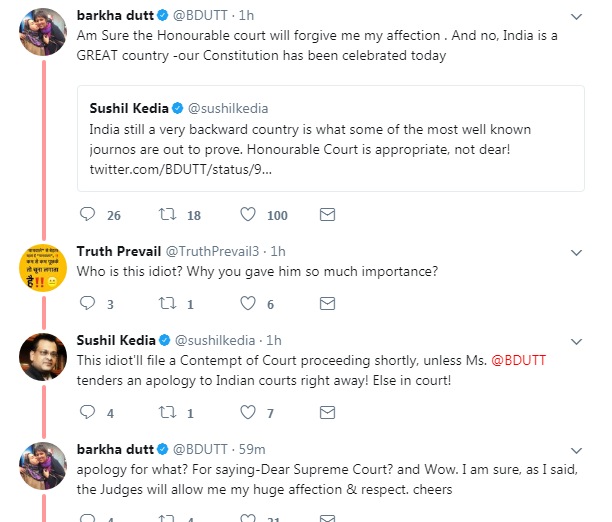Image resolution: width=612 pixels, height=522 pixels.
Task: Retweet Sushil Kedia's Contempt of Court tweet
Action: (x=168, y=412)
